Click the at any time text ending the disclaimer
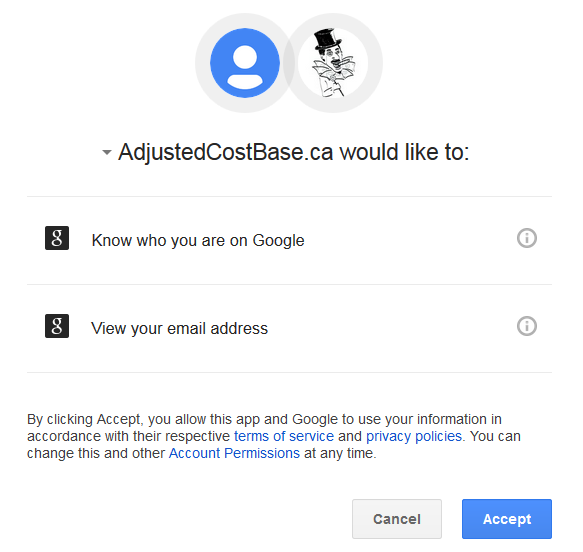The image size is (583, 552). click(x=340, y=453)
